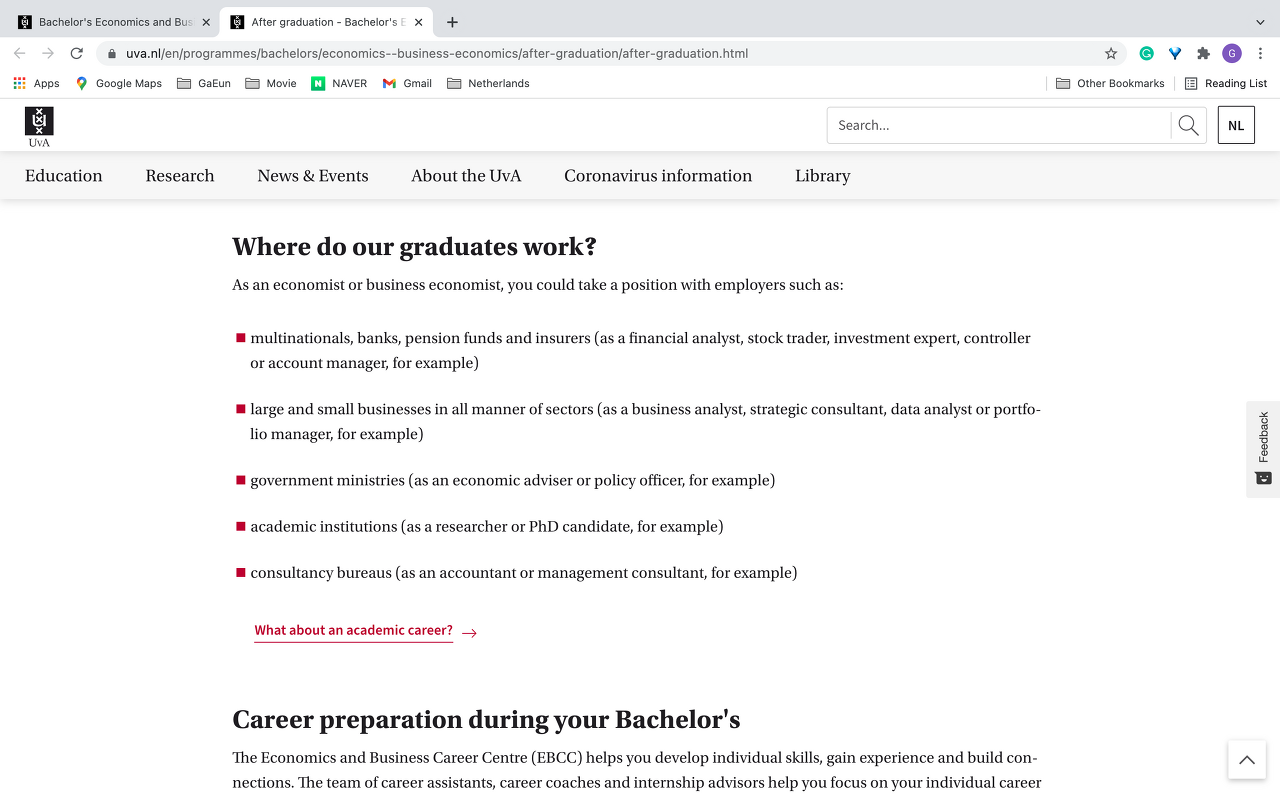The height and width of the screenshot is (800, 1280).
Task: Click the 'Where do our graduates work?' heading
Action: (414, 247)
